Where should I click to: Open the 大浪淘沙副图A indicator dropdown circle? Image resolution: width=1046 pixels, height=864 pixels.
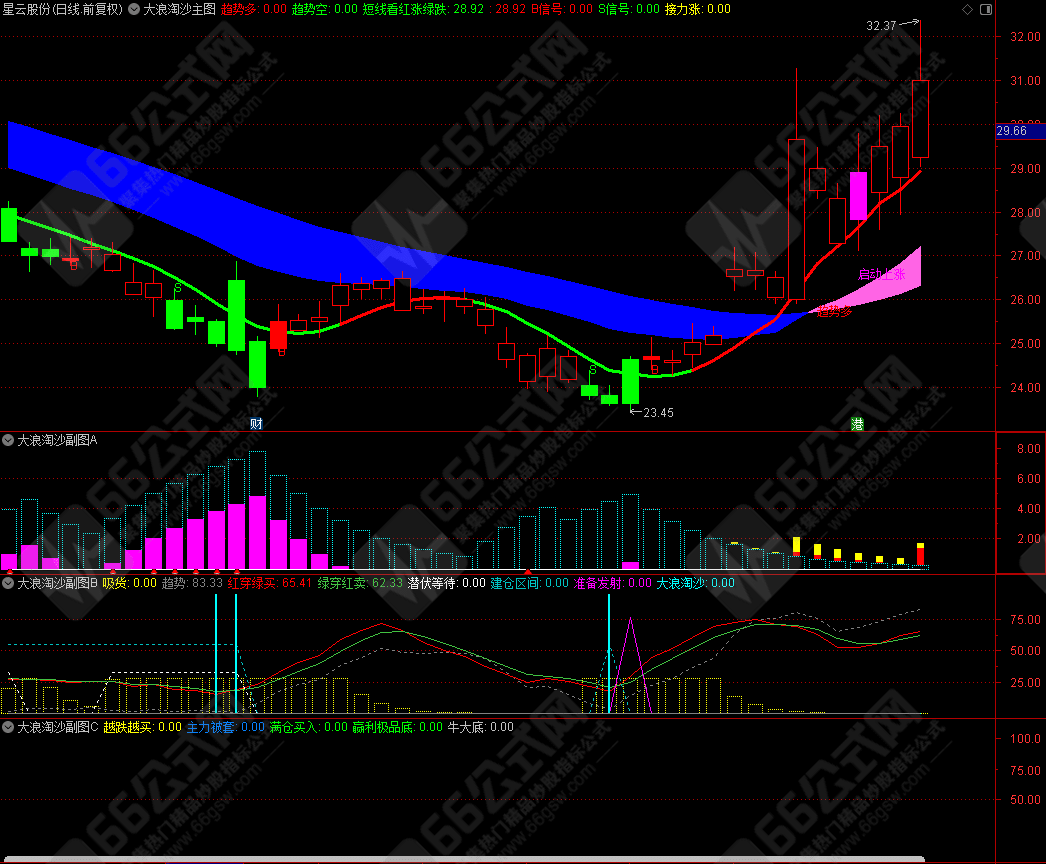[x=8, y=440]
